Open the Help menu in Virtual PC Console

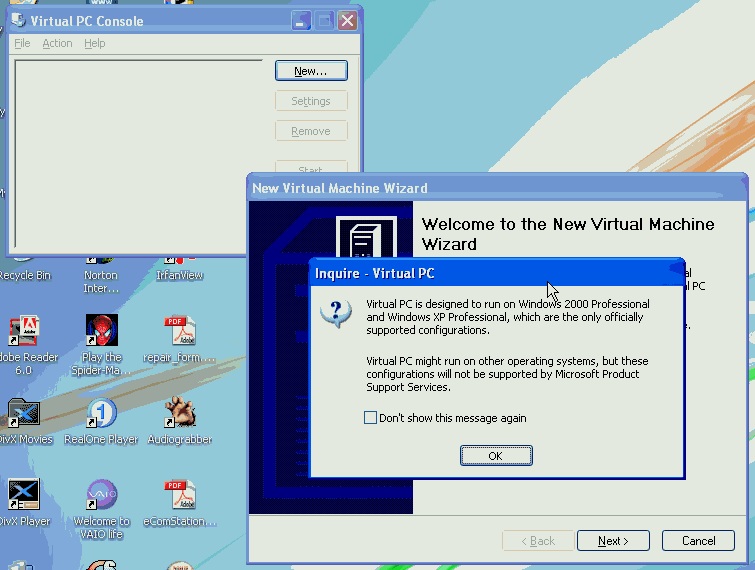point(95,43)
